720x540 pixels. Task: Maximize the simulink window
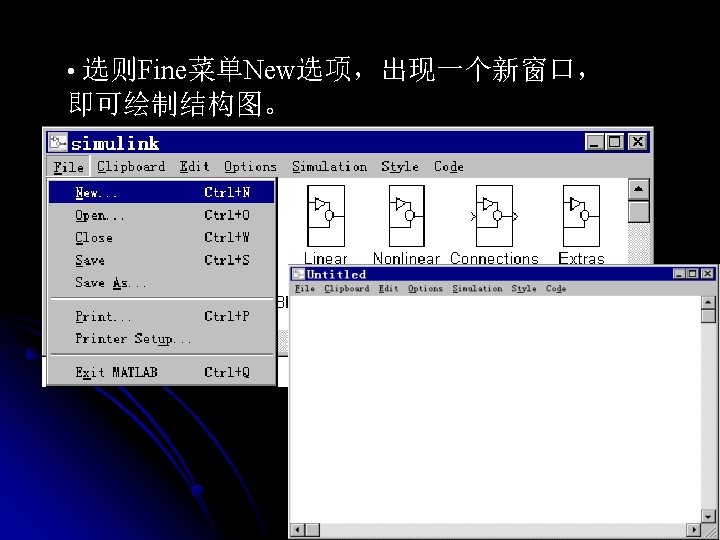[614, 142]
